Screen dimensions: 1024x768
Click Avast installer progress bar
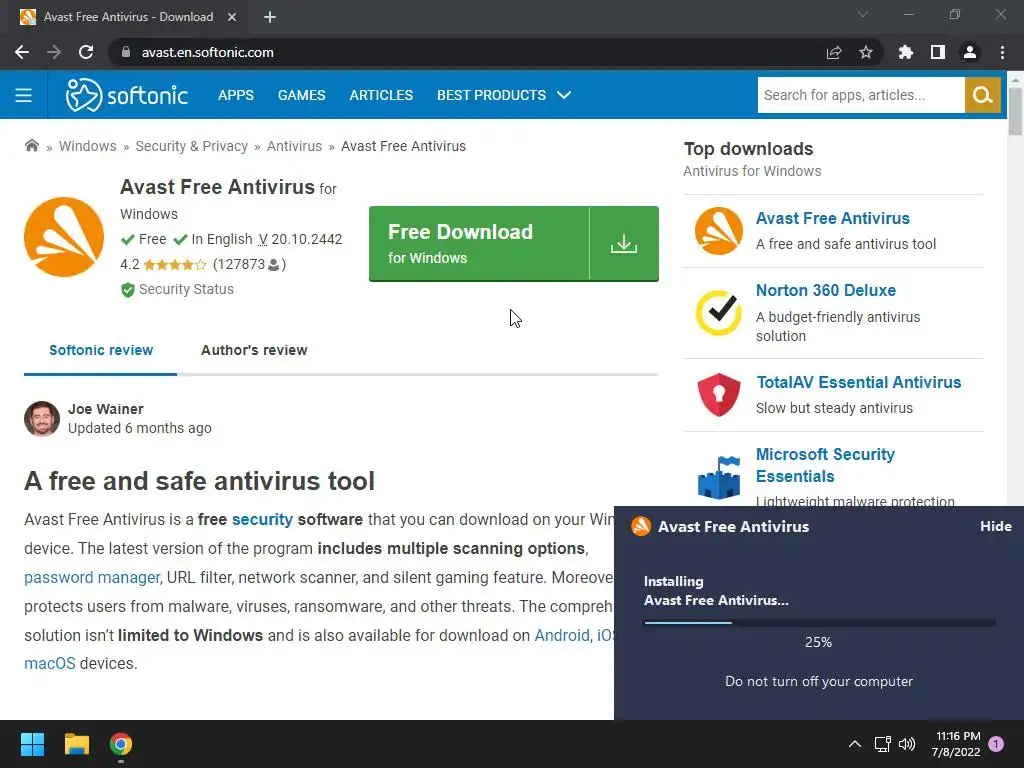[x=819, y=622]
